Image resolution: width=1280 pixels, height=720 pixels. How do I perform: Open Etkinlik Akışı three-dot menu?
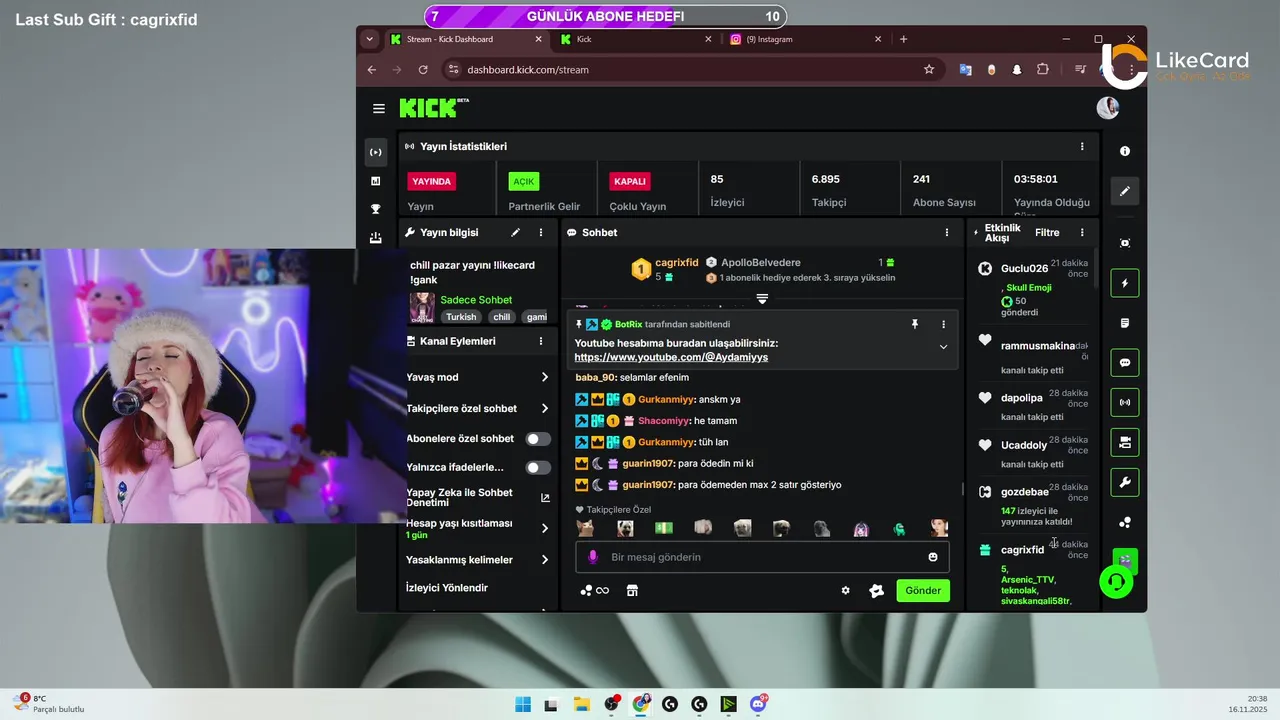click(x=1082, y=232)
